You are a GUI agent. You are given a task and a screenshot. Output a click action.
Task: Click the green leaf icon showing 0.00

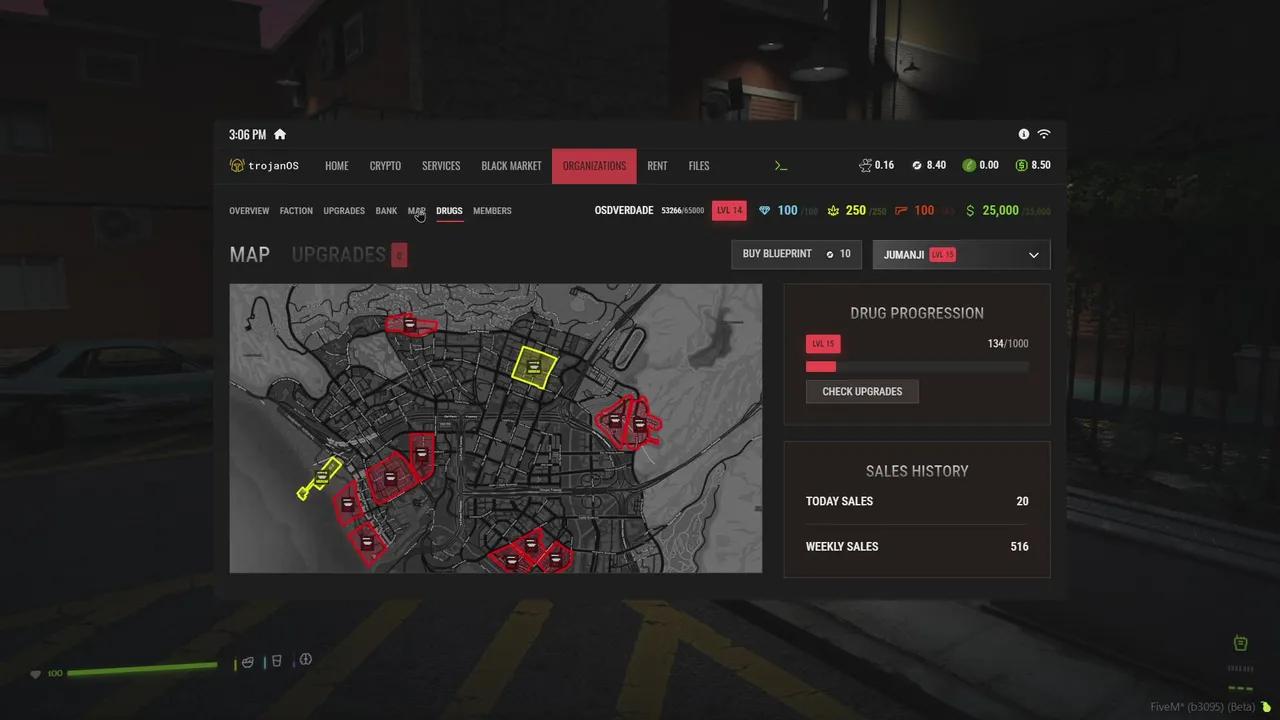point(969,166)
